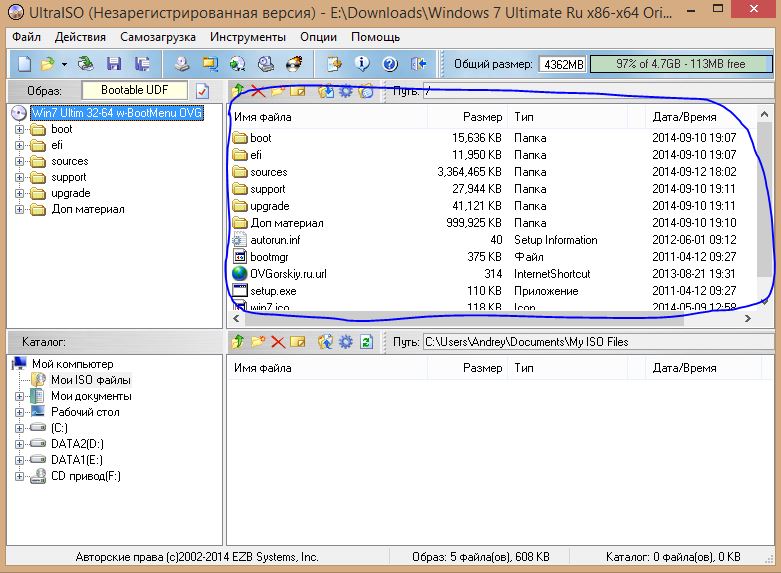781x573 pixels.
Task: Click the Up folder icon in image pane
Action: pos(238,91)
